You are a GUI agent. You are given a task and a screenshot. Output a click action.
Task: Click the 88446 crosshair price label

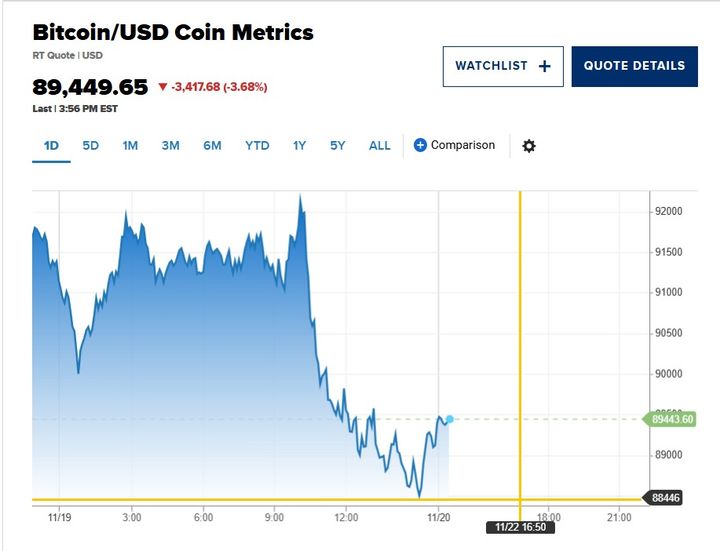click(x=666, y=497)
